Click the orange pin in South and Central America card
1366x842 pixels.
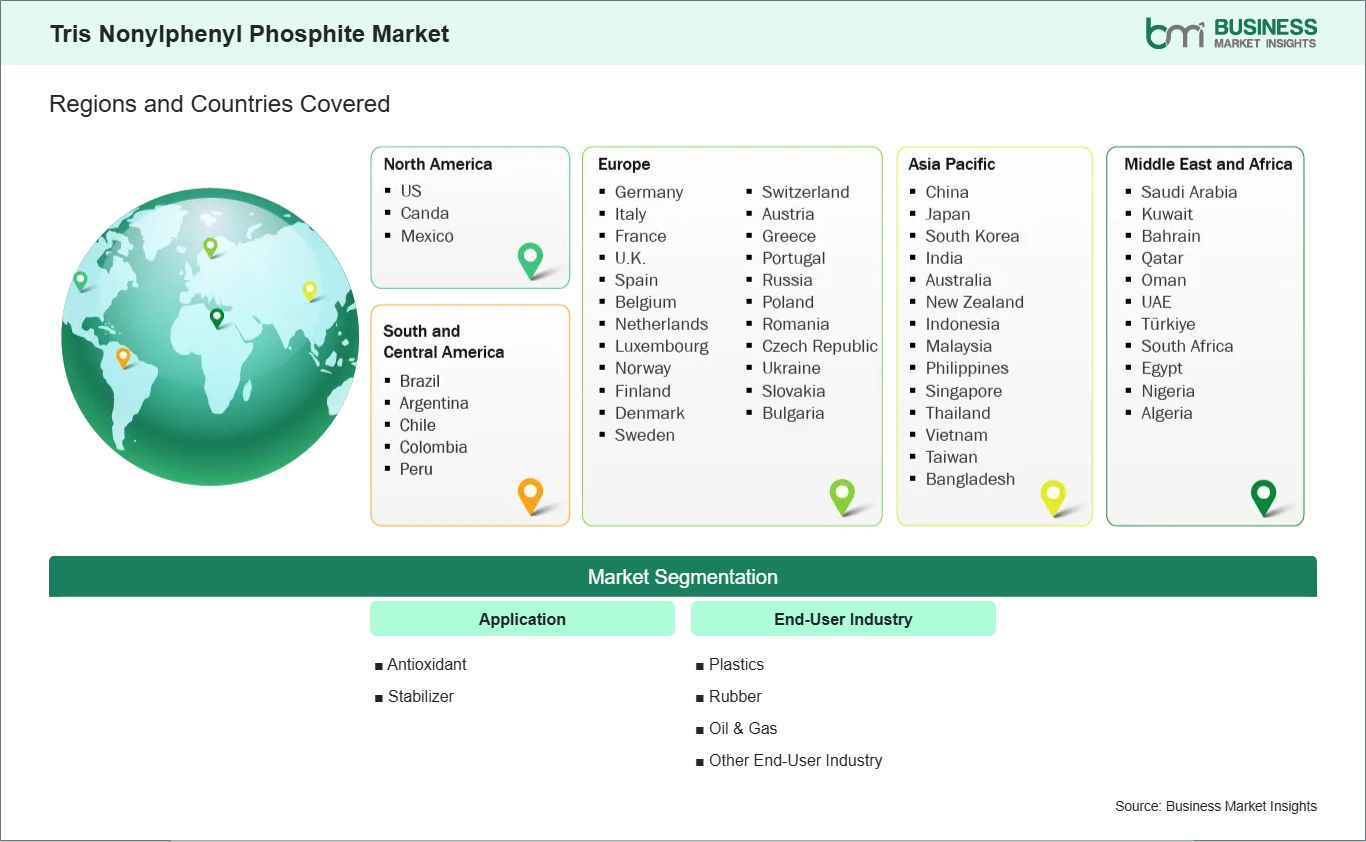(530, 496)
